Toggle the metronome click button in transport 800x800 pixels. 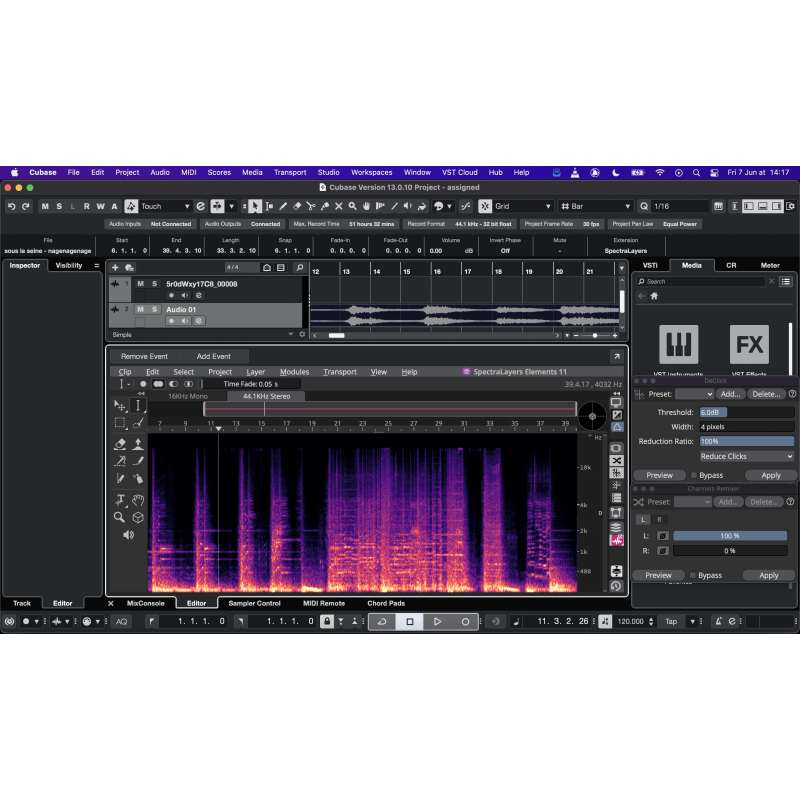718,621
